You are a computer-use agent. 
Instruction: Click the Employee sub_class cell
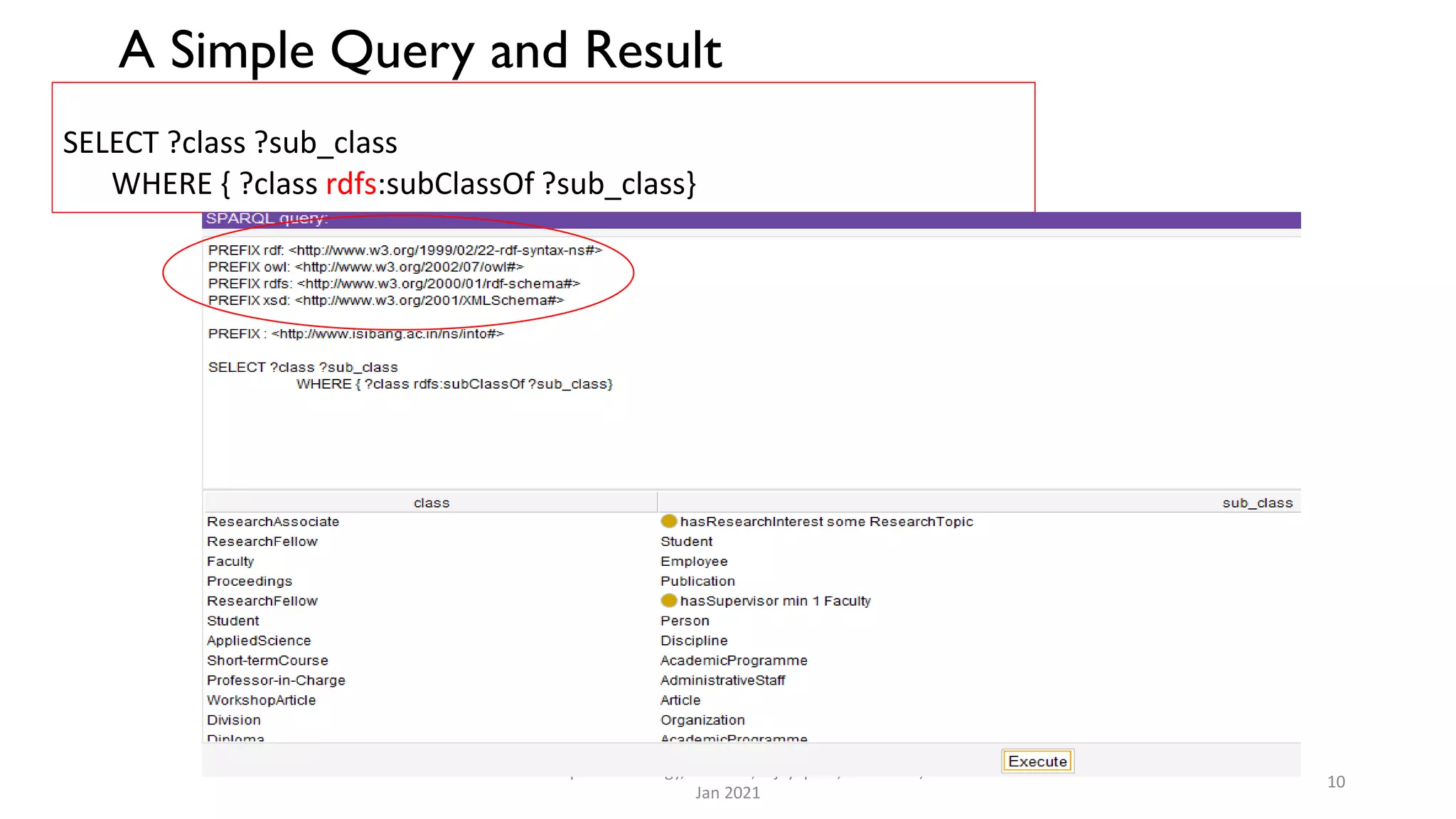694,562
